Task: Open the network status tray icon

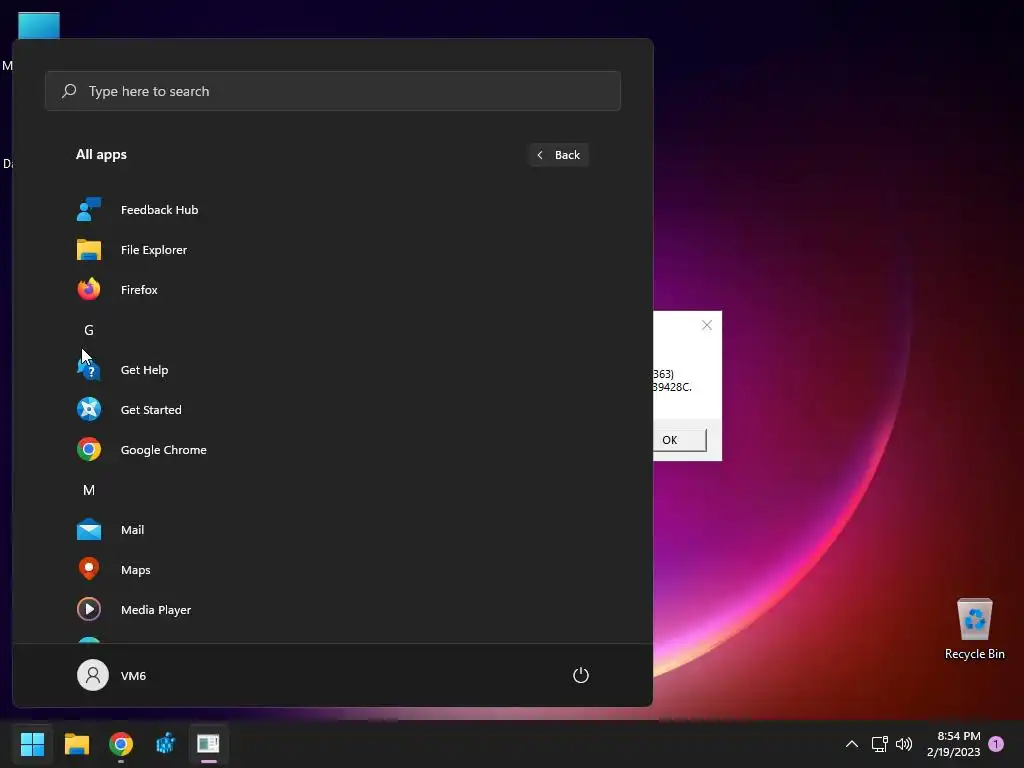Action: (880, 744)
